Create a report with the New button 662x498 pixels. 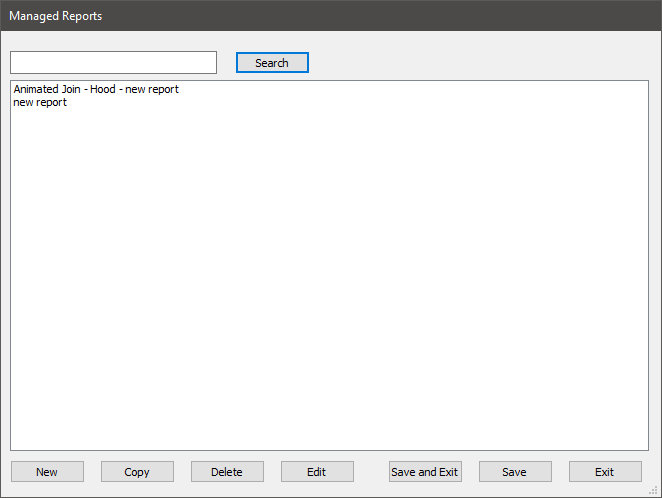(x=47, y=472)
